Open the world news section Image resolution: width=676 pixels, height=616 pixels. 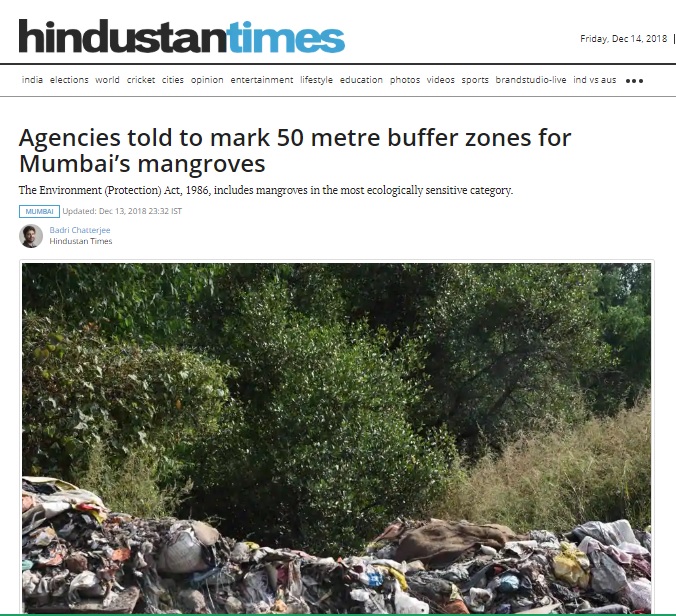click(107, 80)
